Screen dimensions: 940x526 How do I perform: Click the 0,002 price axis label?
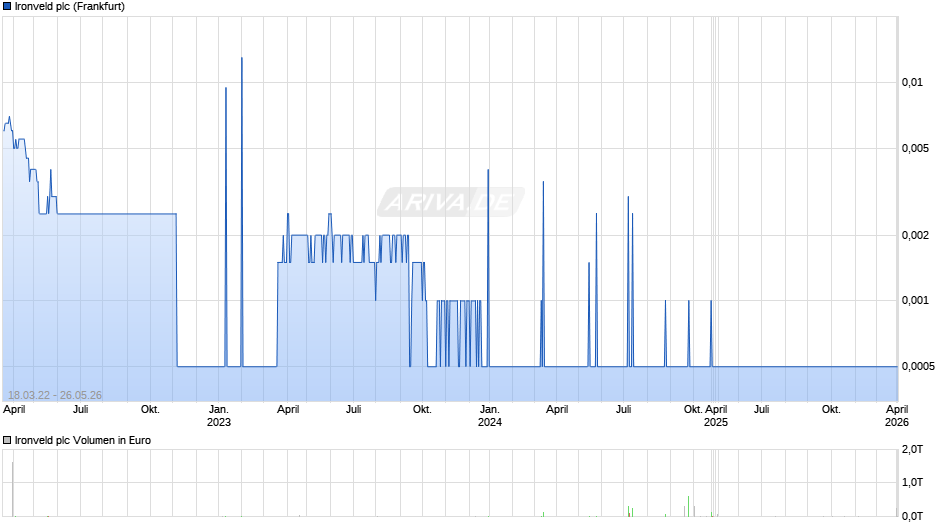click(915, 235)
